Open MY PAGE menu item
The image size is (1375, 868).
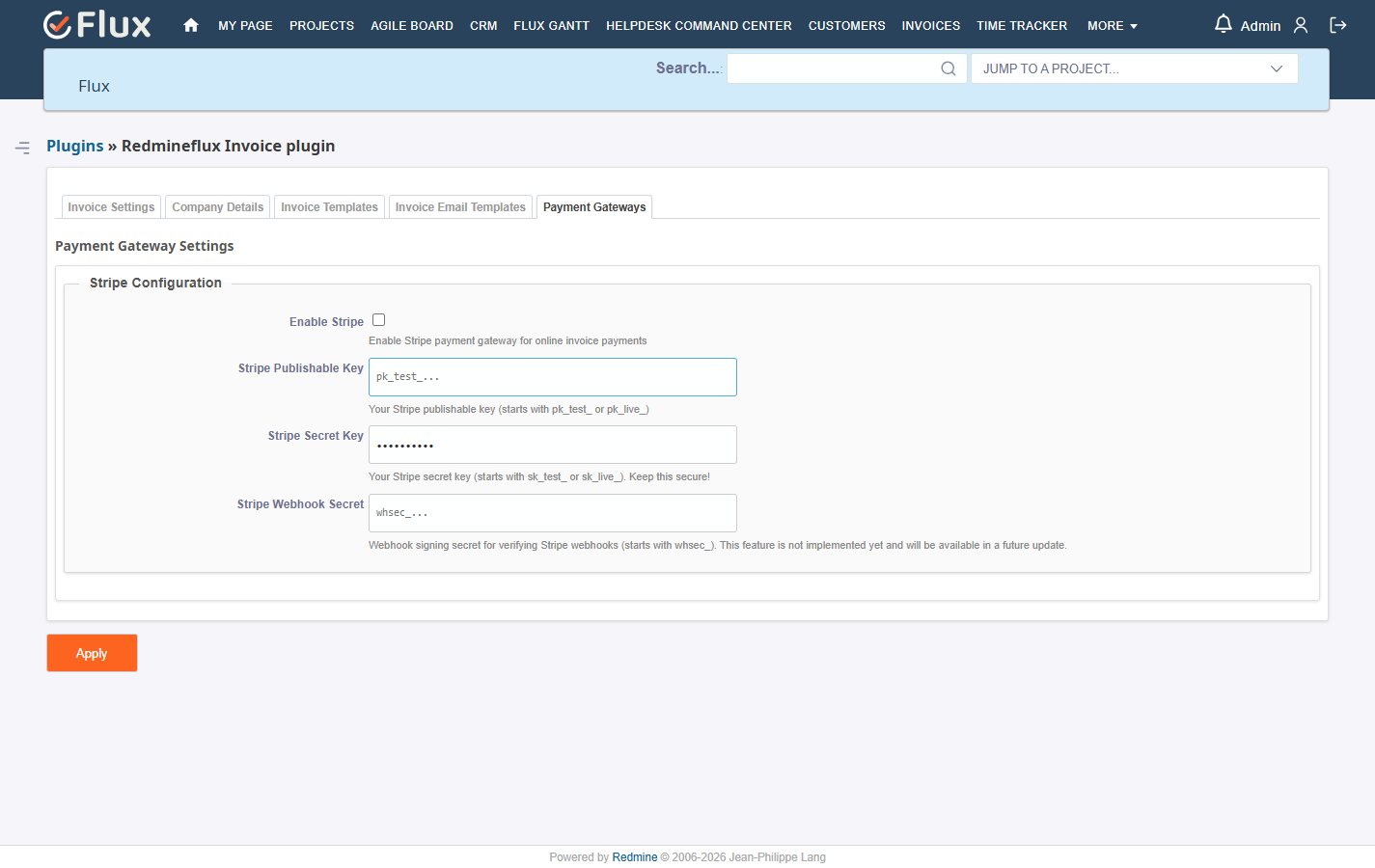tap(245, 26)
